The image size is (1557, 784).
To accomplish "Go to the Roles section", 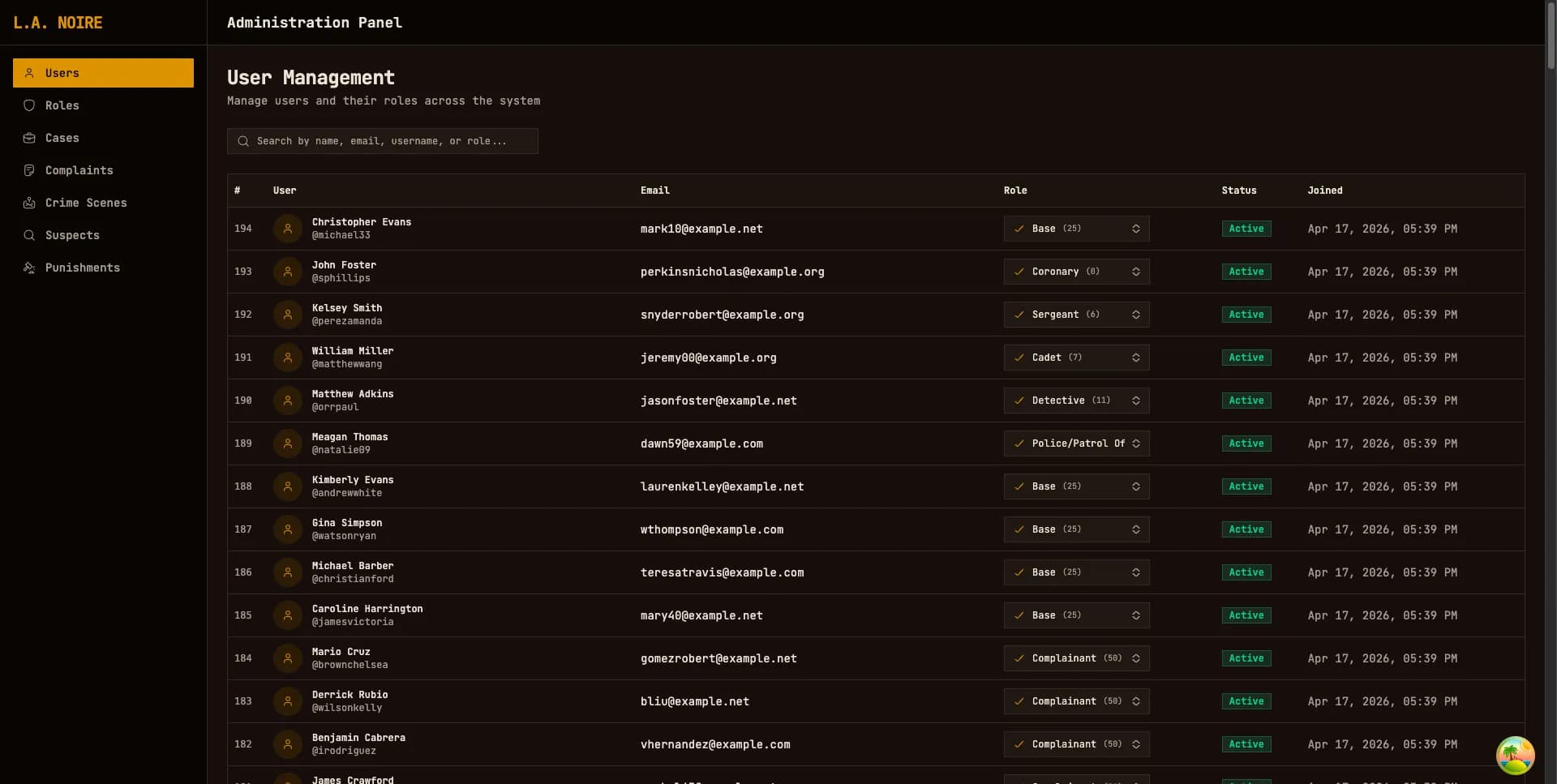I will pos(103,105).
